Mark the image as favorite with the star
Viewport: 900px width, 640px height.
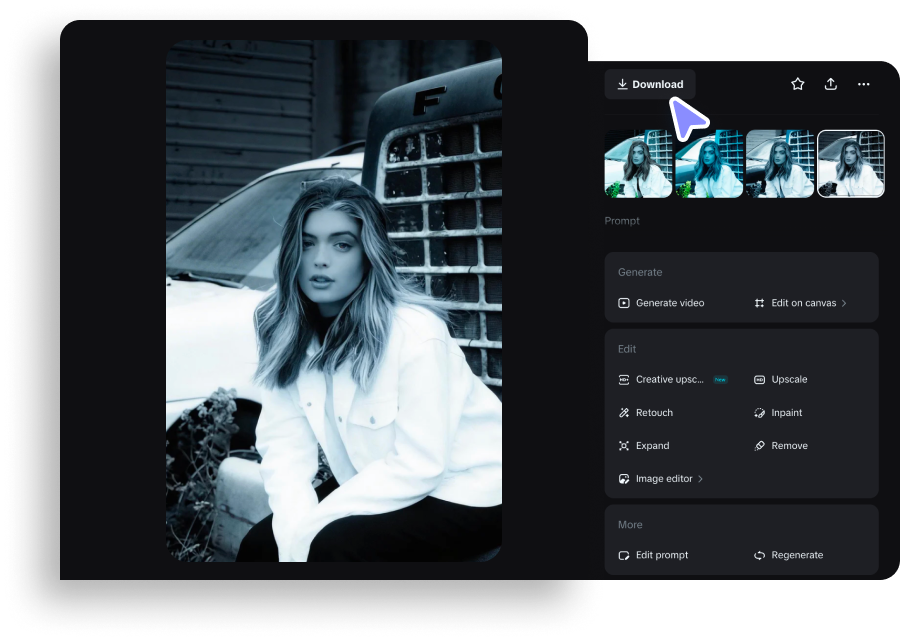pos(797,84)
